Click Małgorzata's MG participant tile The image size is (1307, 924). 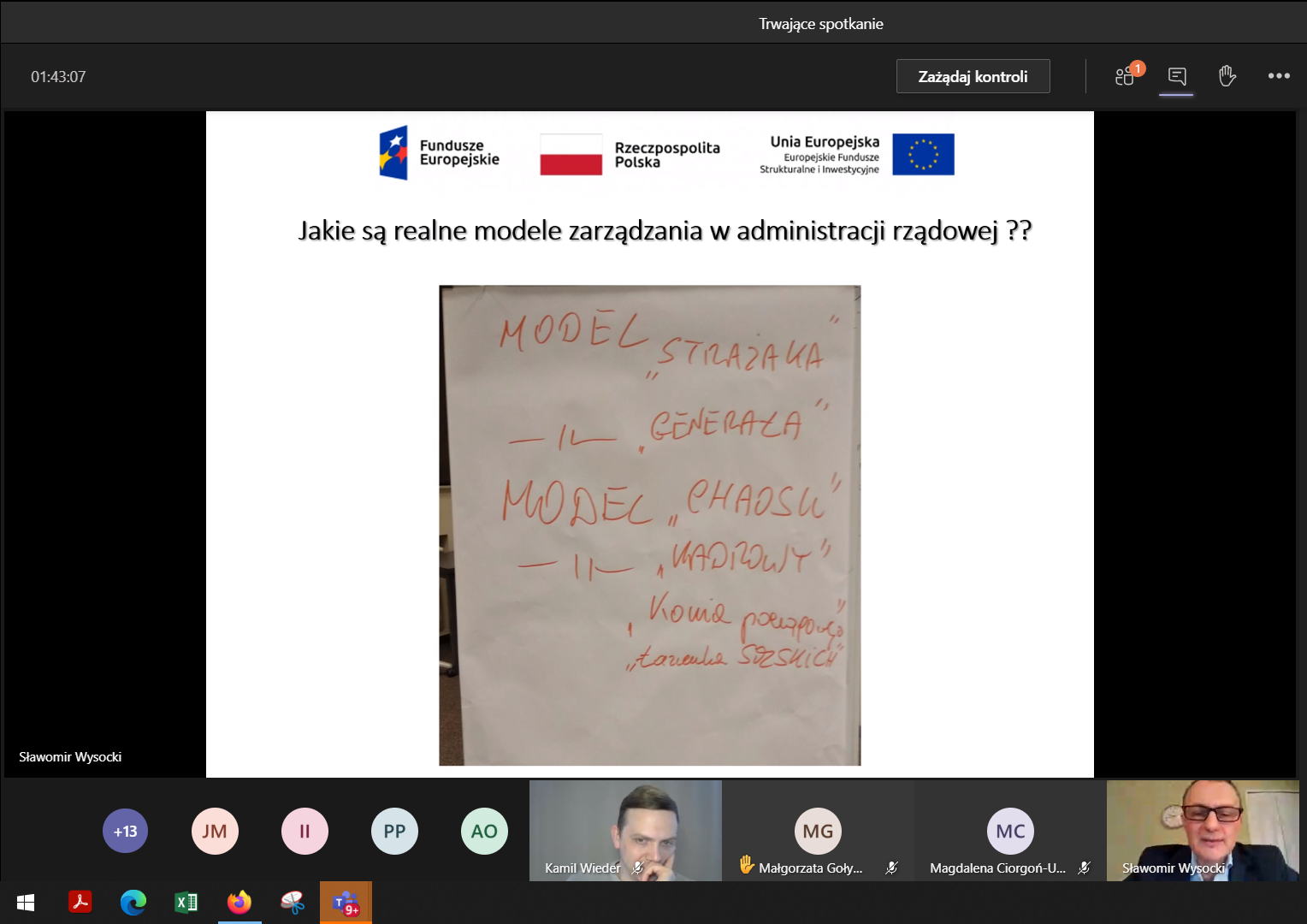818,830
